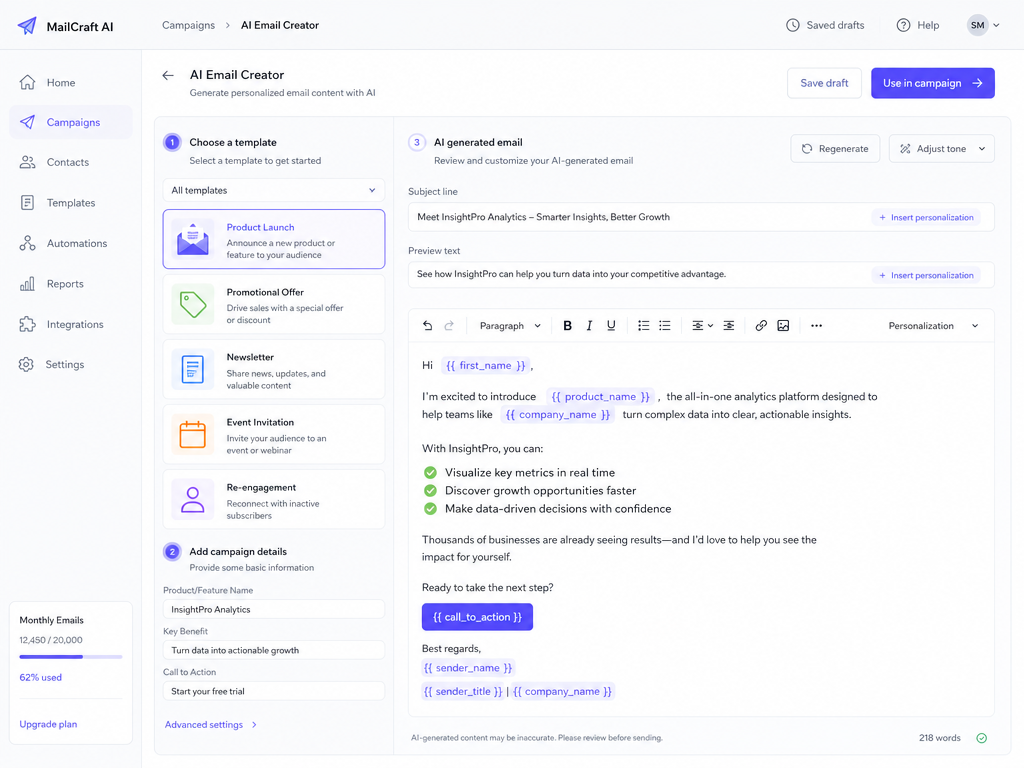Pick the Event Invitation template

pyautogui.click(x=274, y=435)
